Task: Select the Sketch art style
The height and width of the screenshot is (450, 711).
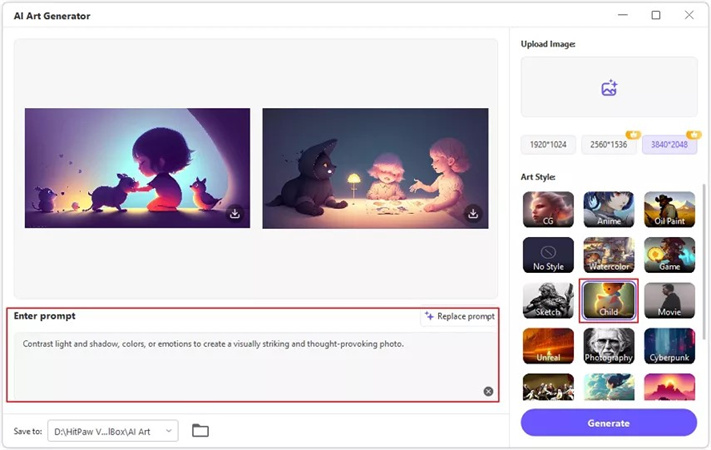Action: click(548, 300)
